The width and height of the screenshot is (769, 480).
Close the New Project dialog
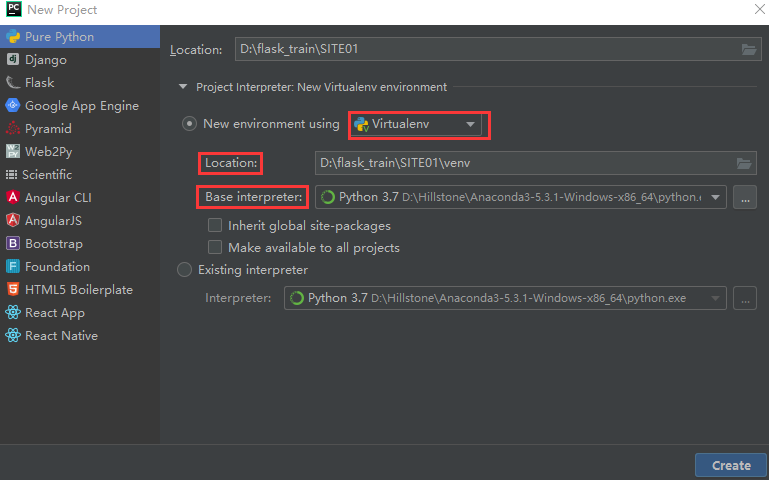coord(759,9)
